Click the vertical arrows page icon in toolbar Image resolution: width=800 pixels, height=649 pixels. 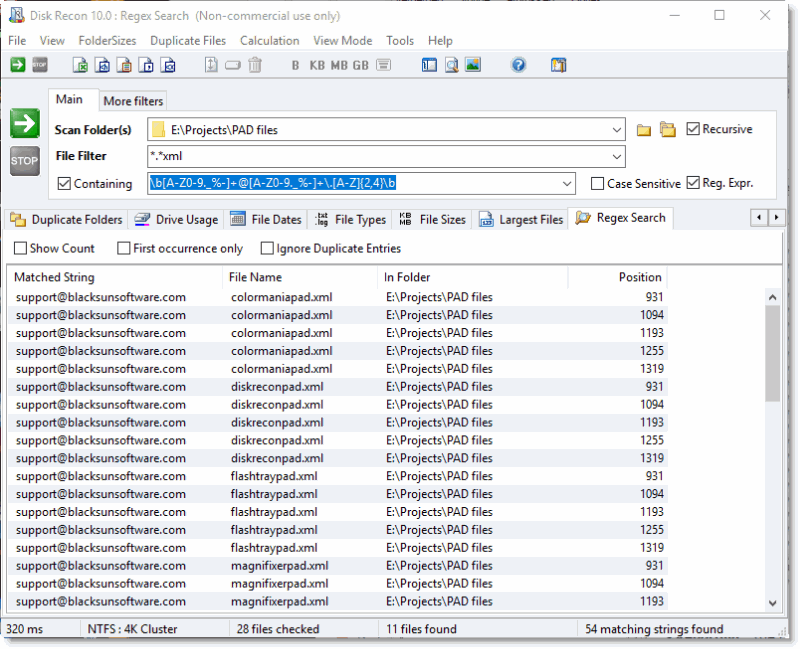pyautogui.click(x=211, y=65)
